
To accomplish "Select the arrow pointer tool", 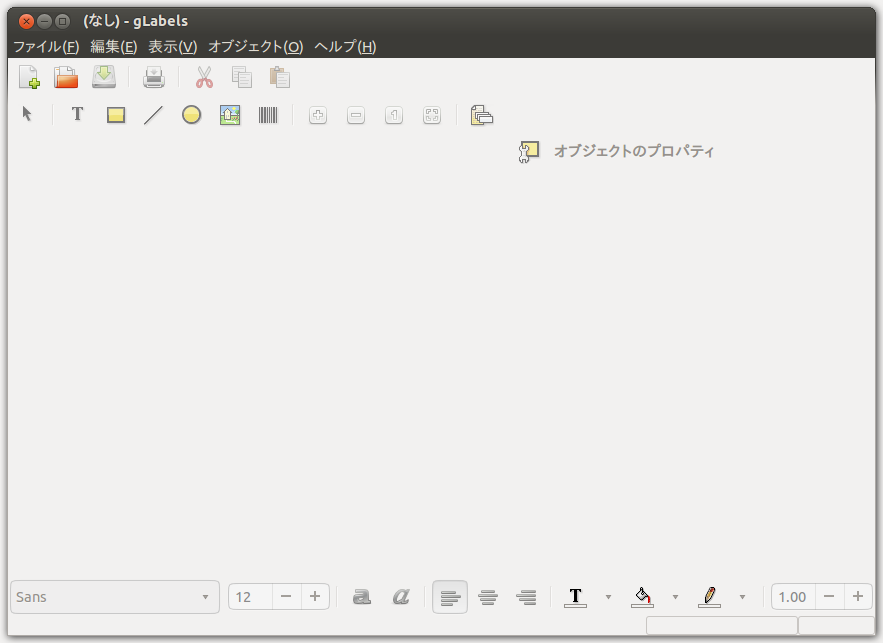I will click(27, 114).
